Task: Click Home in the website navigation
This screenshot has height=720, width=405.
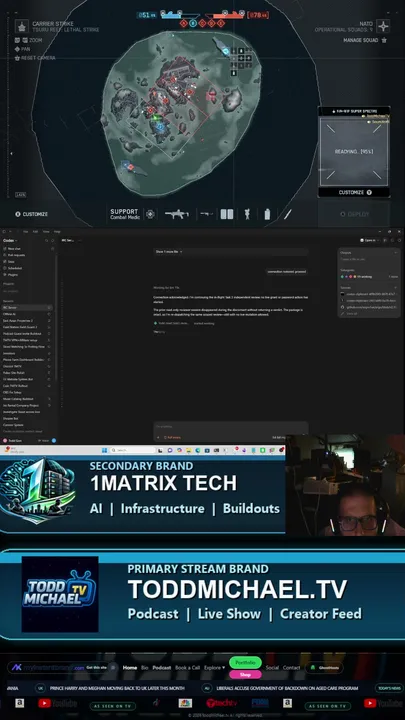Action: pyautogui.click(x=130, y=668)
